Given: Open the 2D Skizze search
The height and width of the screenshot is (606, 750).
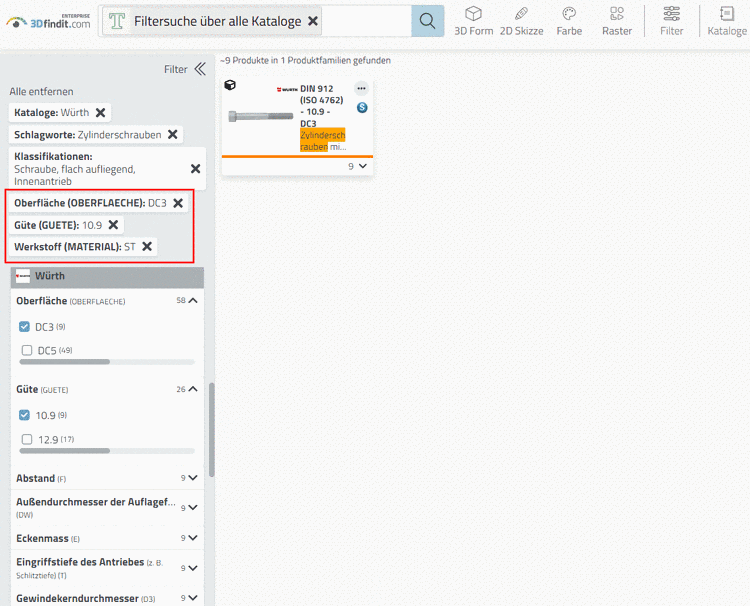Looking at the screenshot, I should (521, 22).
